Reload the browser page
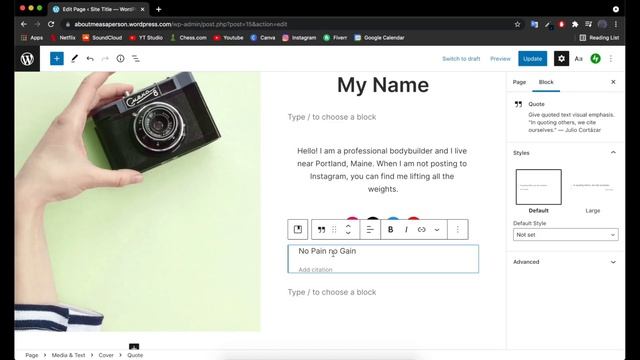640x360 pixels. tap(51, 24)
